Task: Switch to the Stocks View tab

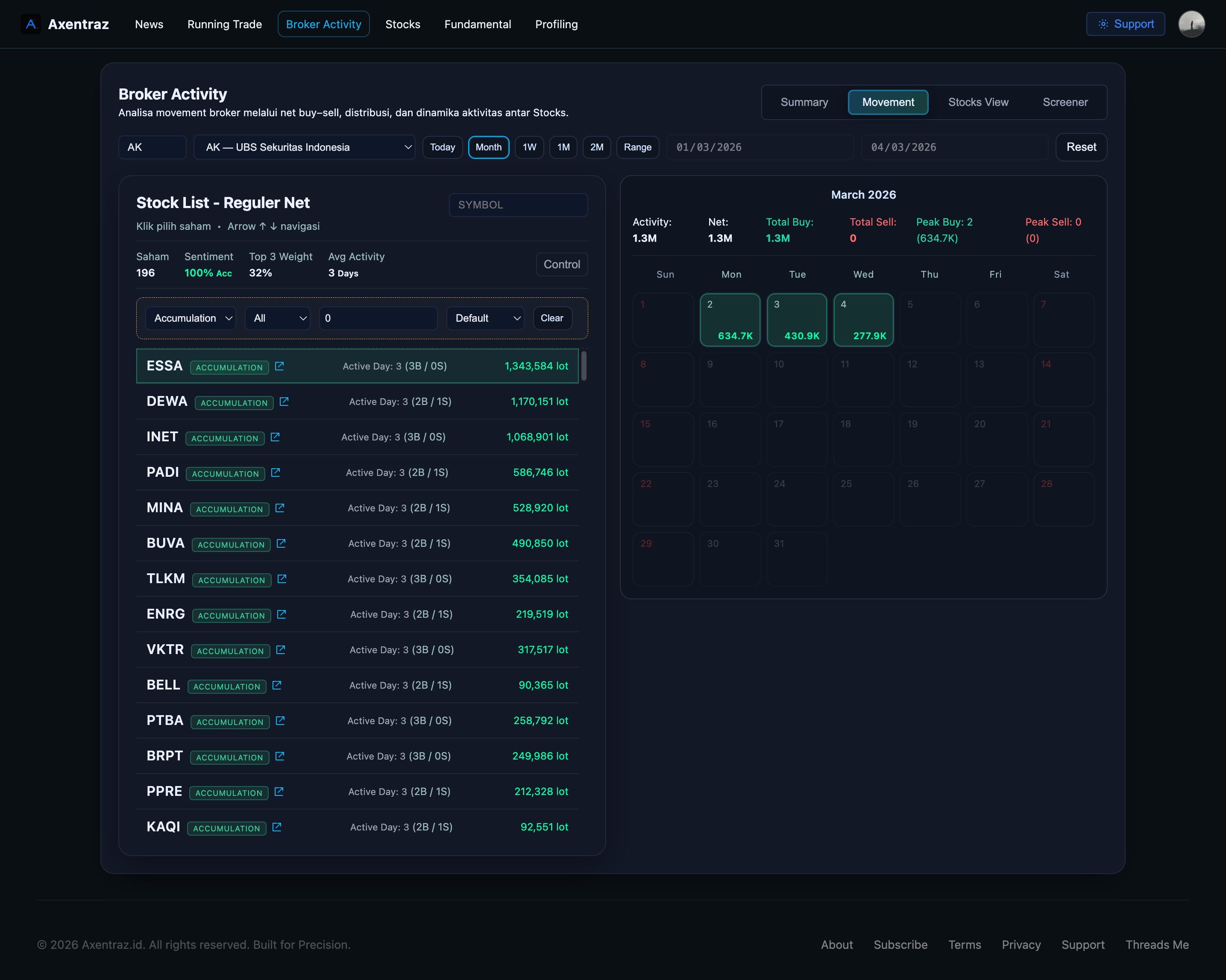Action: pos(977,103)
